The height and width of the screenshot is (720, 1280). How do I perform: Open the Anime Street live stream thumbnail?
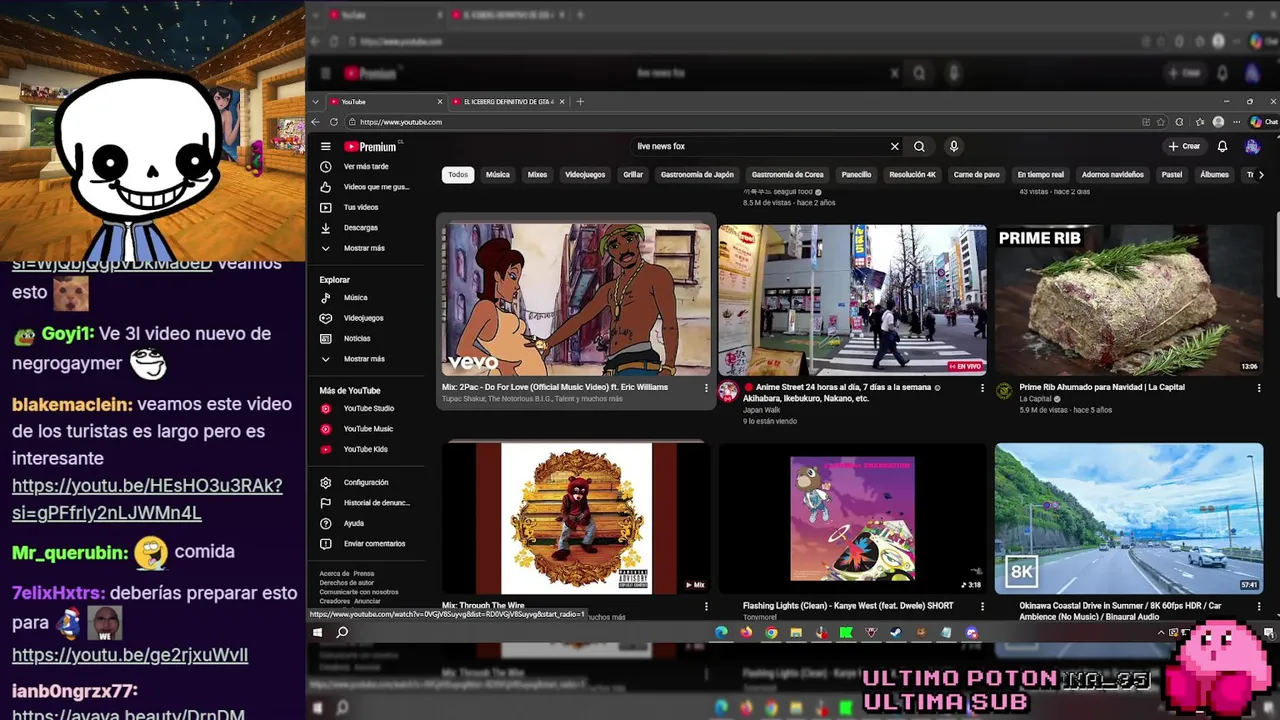click(x=852, y=299)
